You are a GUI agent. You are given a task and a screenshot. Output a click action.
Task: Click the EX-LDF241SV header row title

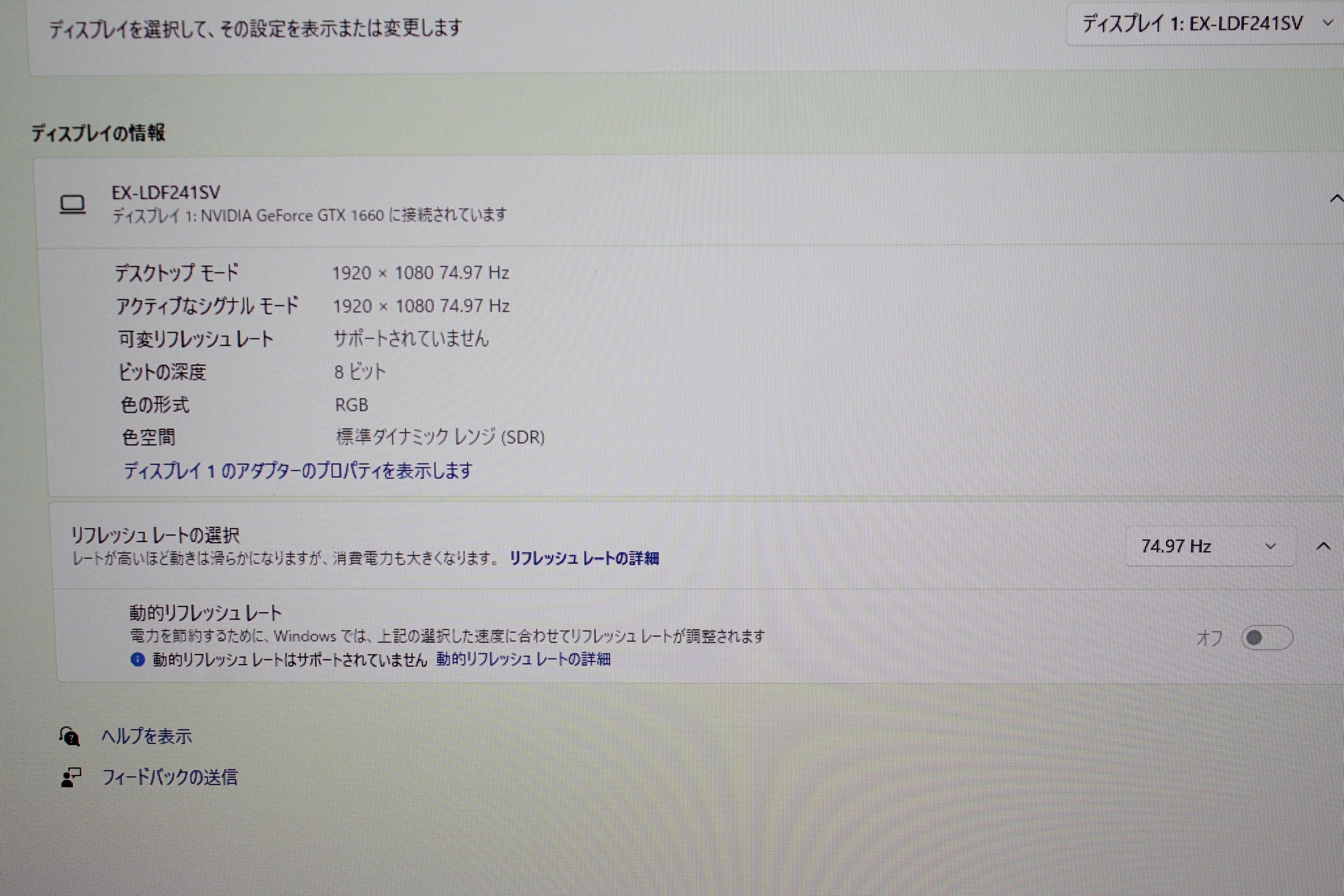(166, 193)
